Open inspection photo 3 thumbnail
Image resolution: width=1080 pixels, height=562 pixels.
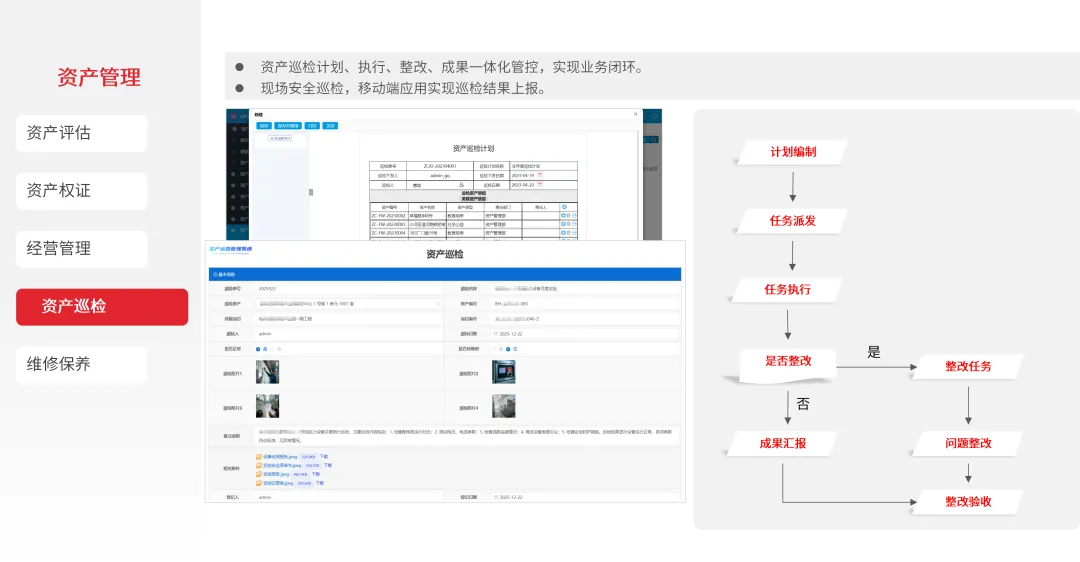point(267,406)
